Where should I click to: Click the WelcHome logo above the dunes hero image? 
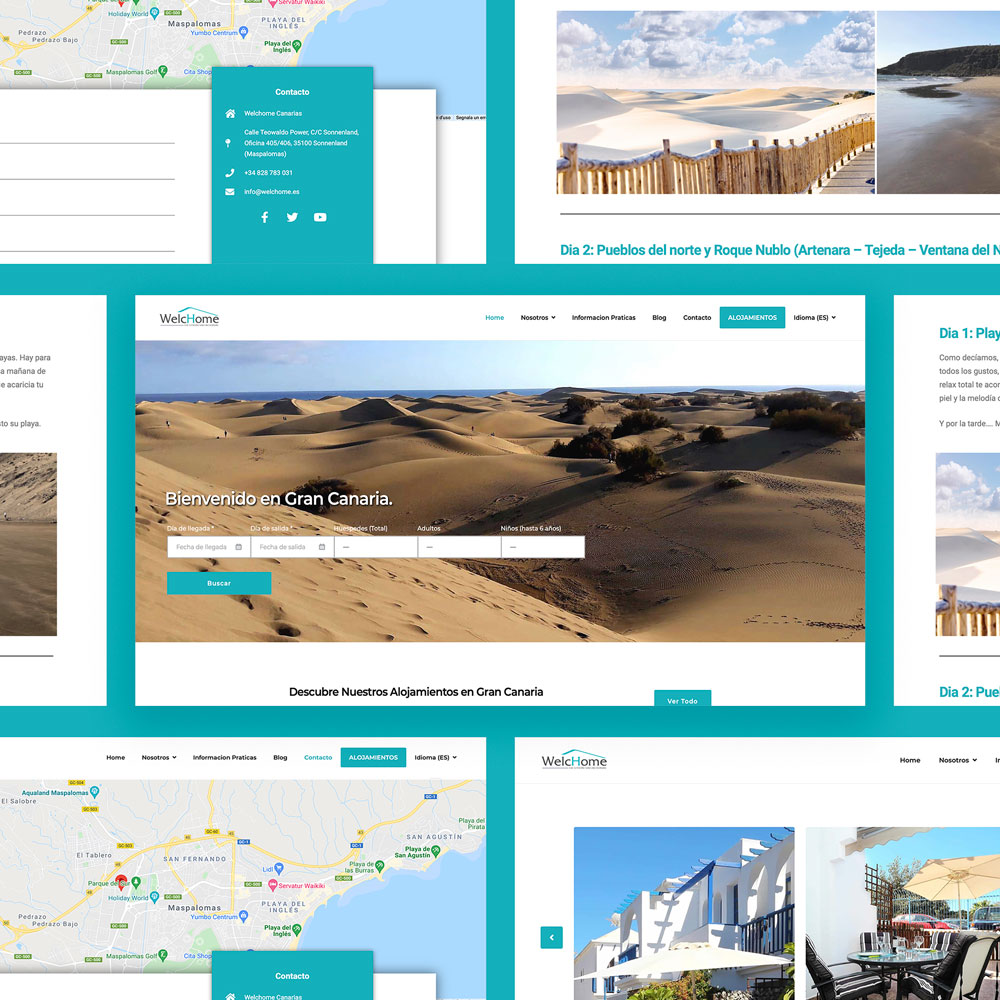click(189, 317)
